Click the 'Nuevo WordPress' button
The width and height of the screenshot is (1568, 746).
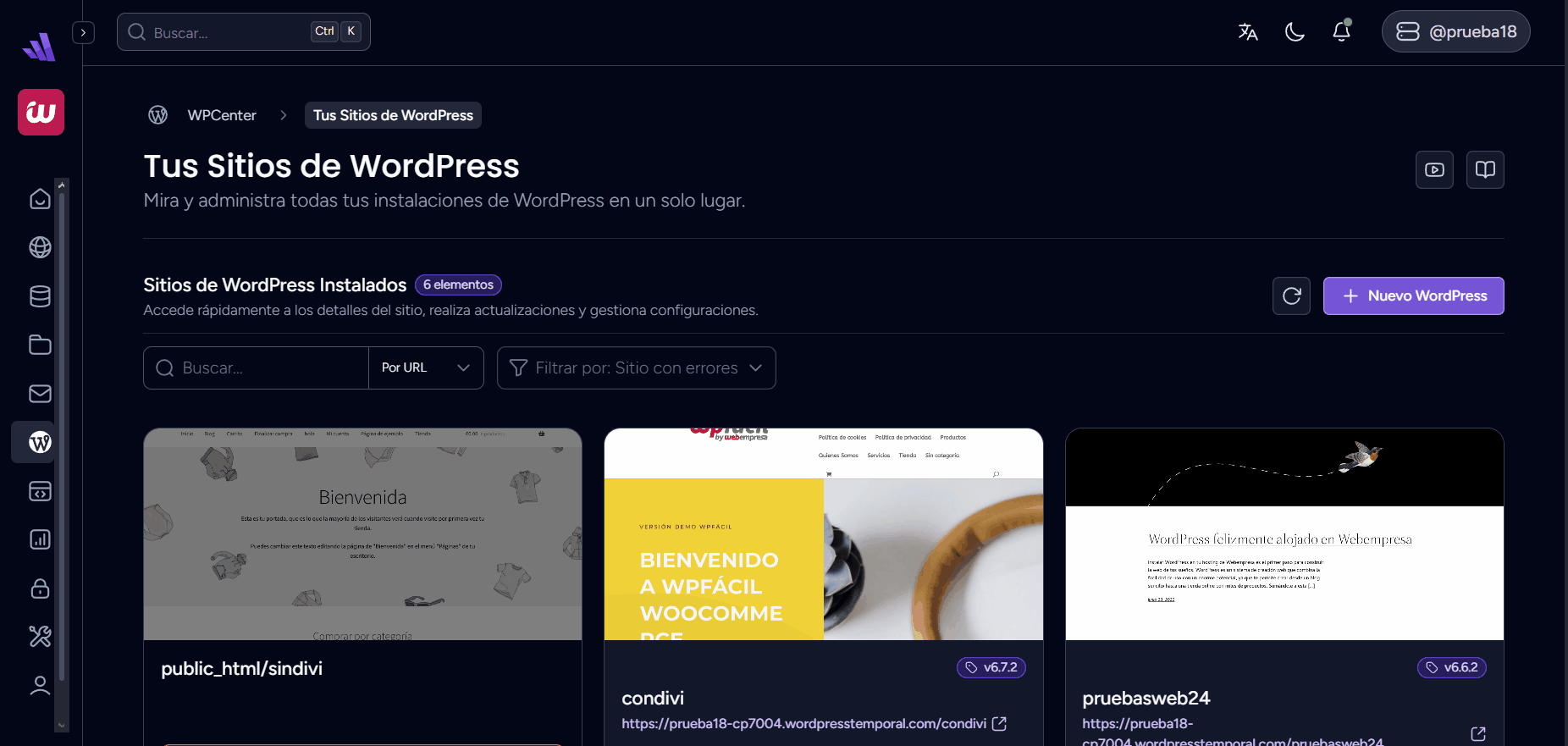click(x=1413, y=296)
